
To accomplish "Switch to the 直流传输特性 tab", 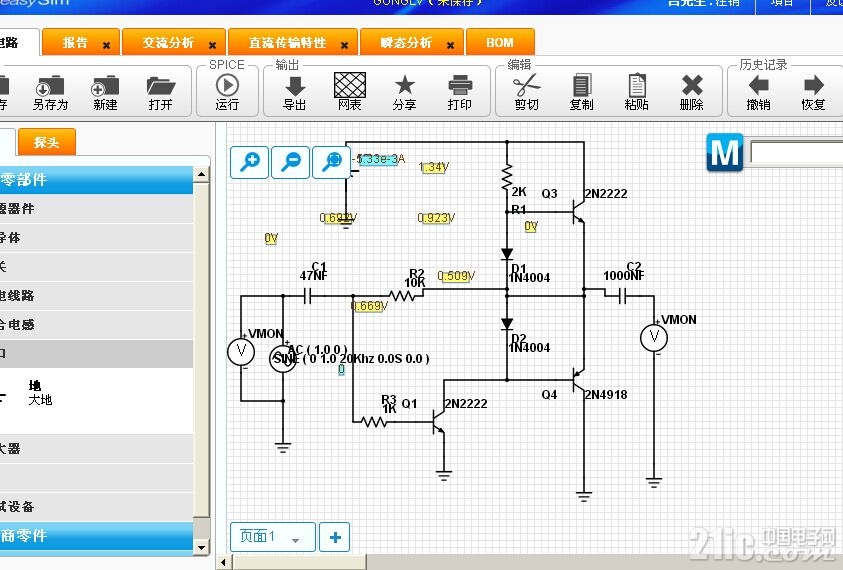I will pyautogui.click(x=287, y=42).
